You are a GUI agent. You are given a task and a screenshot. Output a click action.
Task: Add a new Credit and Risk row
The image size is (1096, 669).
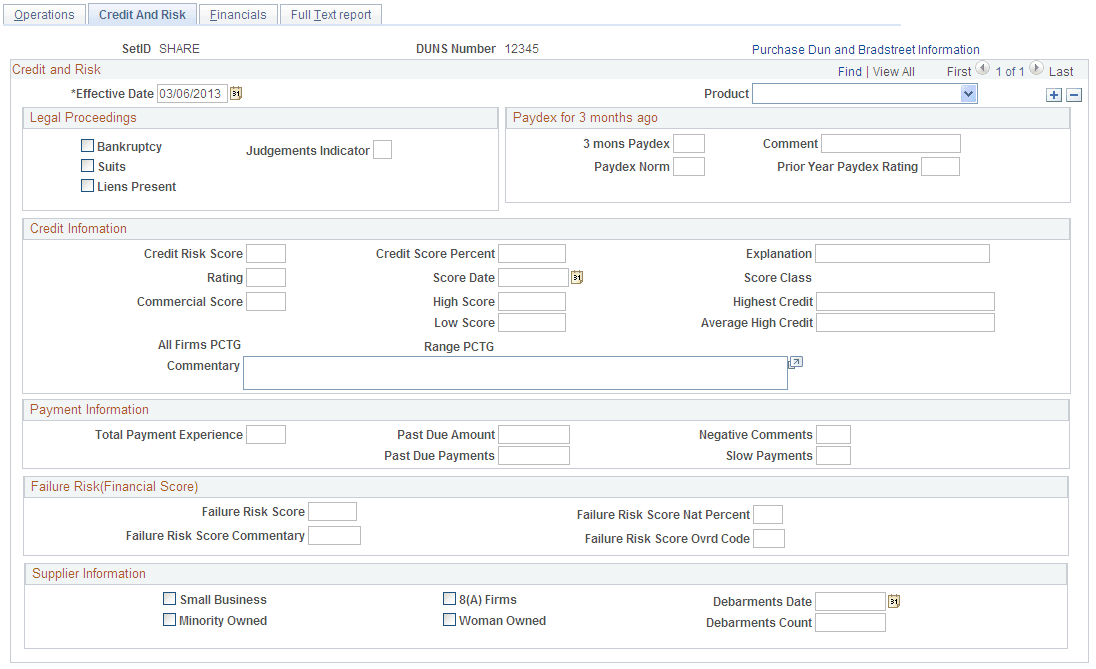point(1054,94)
